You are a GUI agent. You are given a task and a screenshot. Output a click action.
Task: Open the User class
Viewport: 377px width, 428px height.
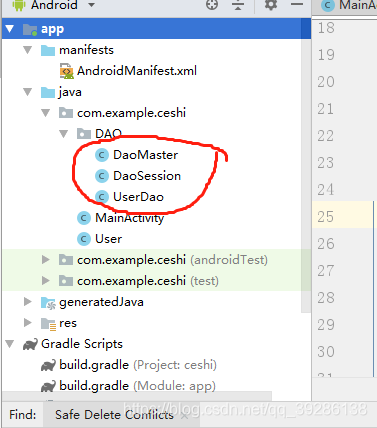point(109,239)
